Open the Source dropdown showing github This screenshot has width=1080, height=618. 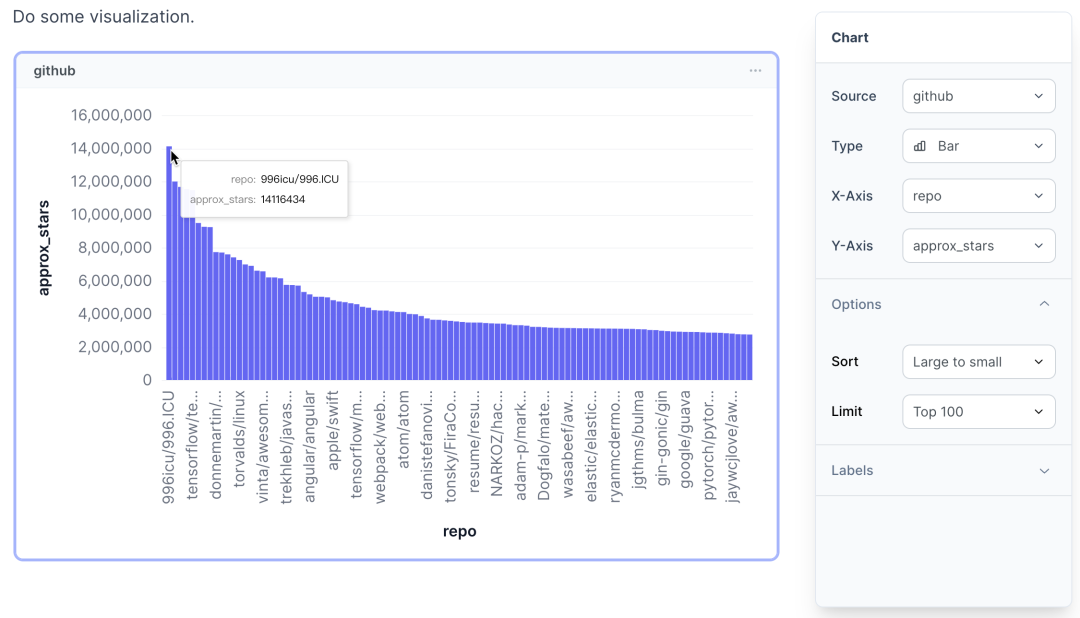click(978, 96)
